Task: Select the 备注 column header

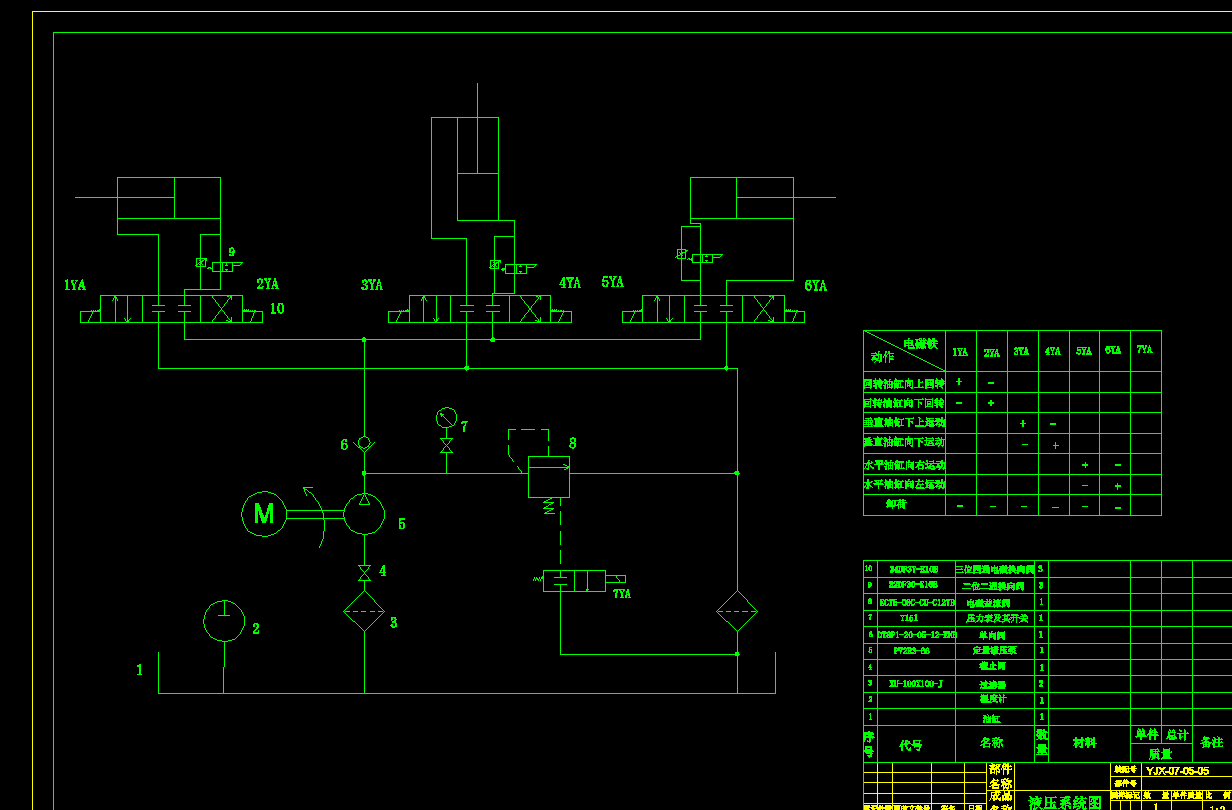Action: [x=1212, y=742]
